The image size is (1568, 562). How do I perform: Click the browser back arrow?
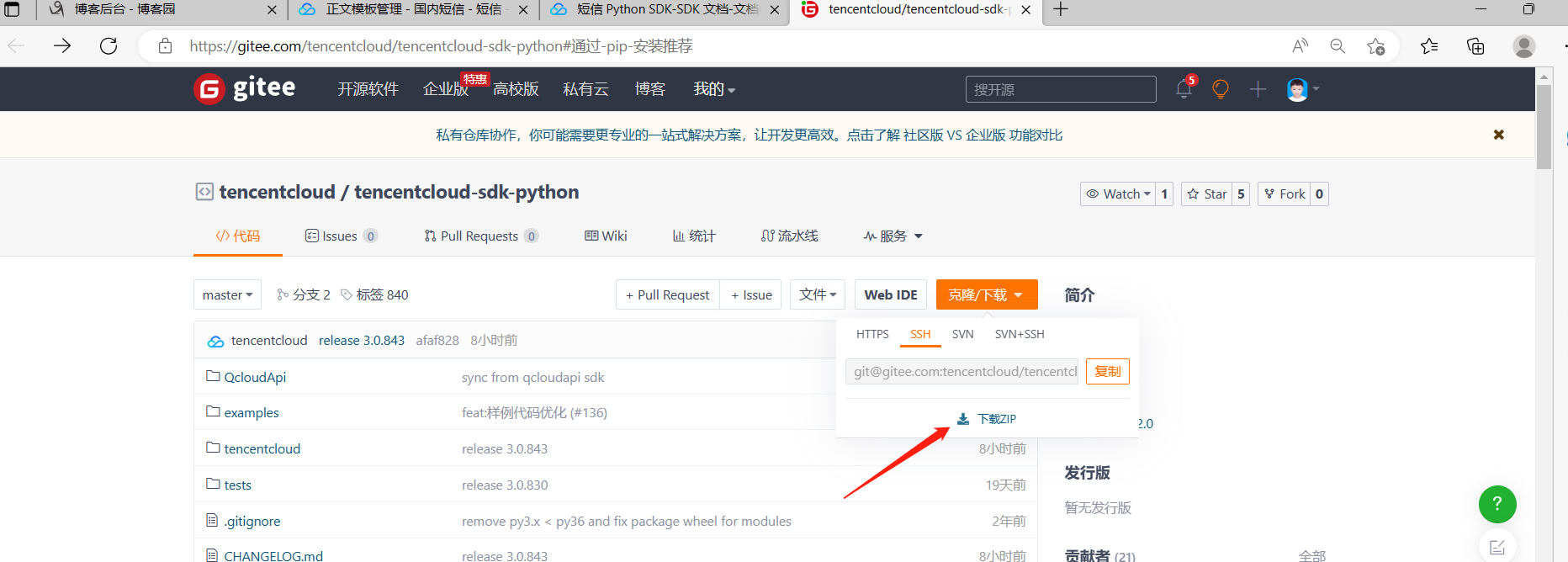click(x=16, y=45)
